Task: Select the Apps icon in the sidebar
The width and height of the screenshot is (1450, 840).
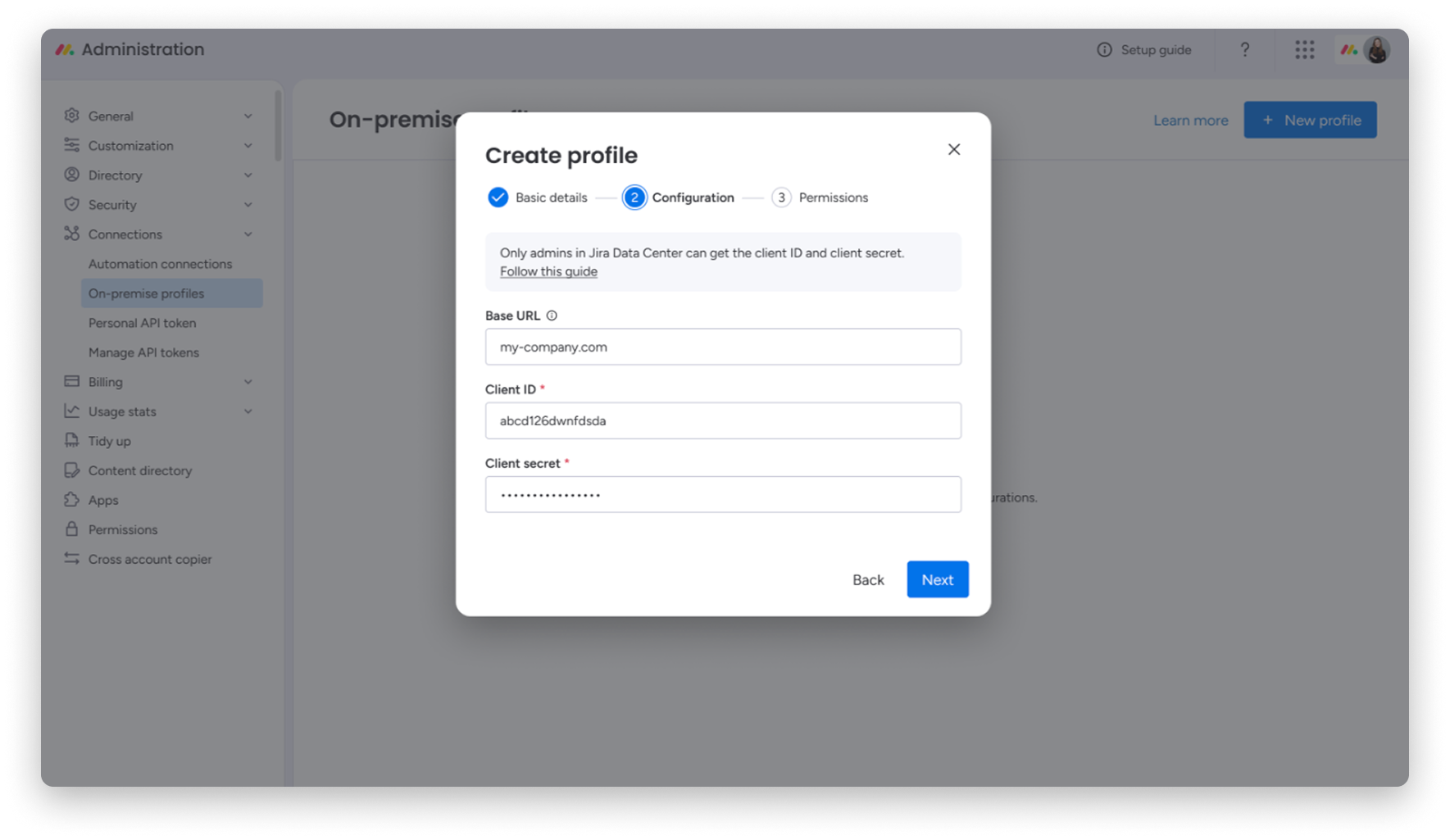Action: click(71, 499)
